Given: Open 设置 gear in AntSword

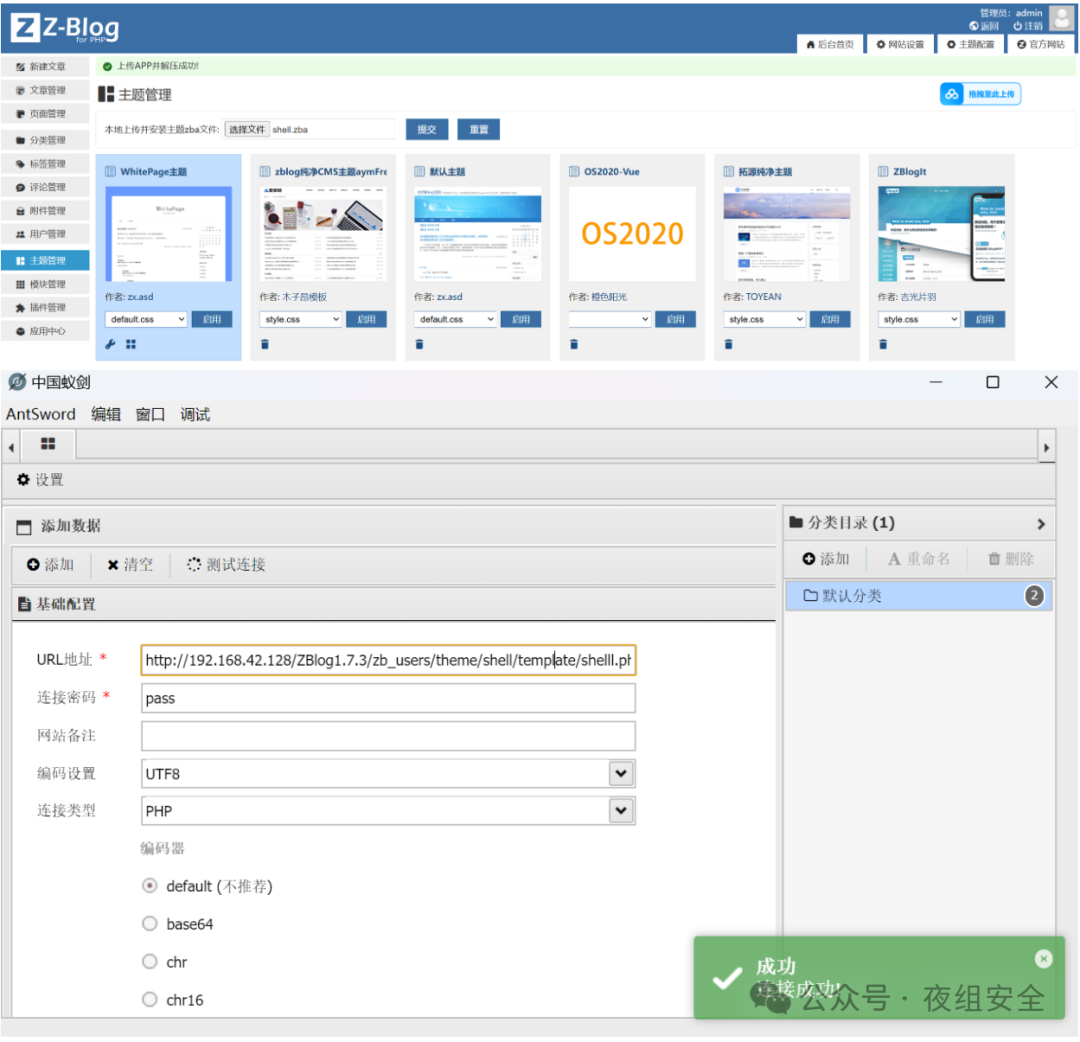Looking at the screenshot, I should point(40,480).
